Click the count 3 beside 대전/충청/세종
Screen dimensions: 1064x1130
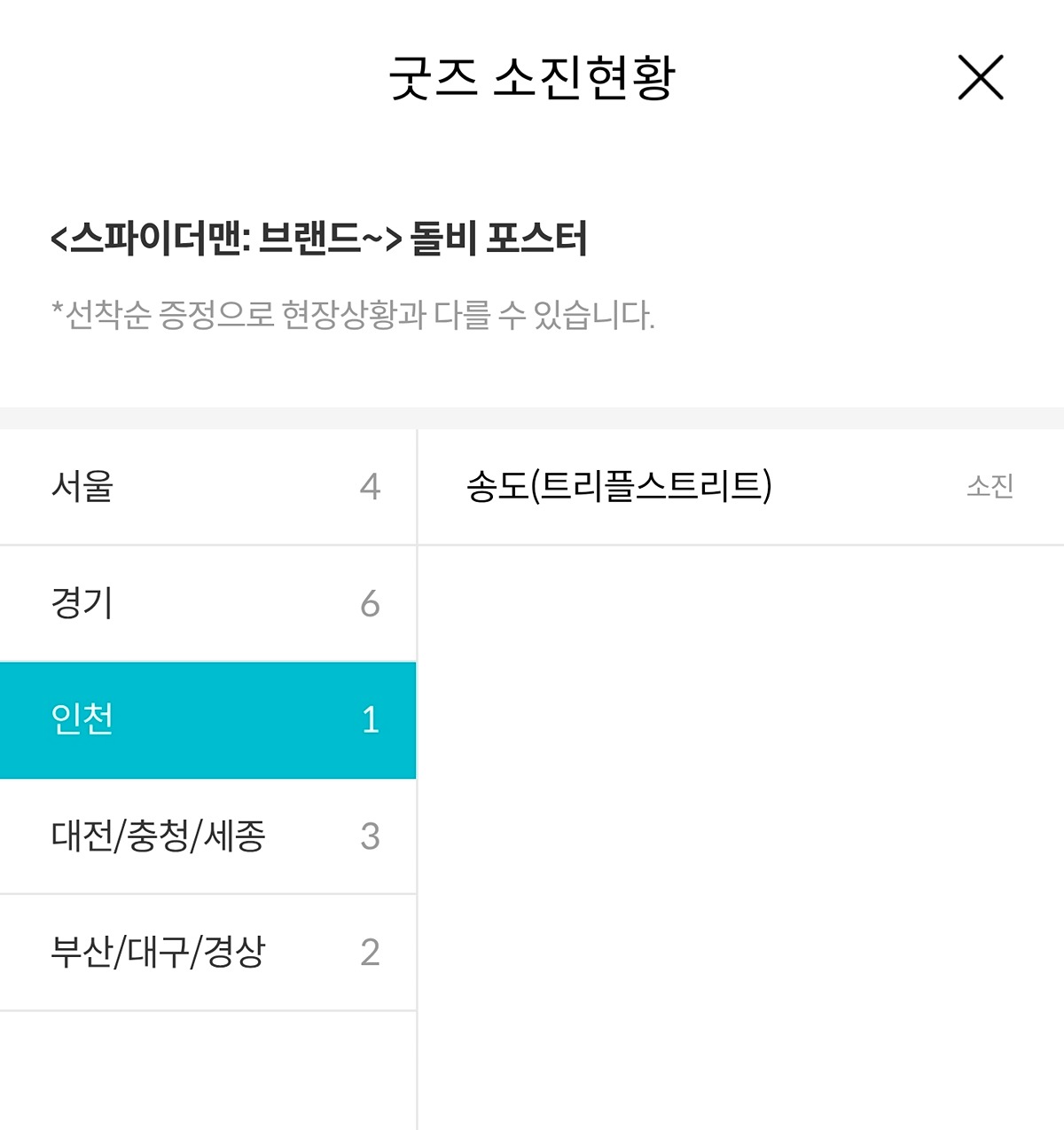[370, 836]
